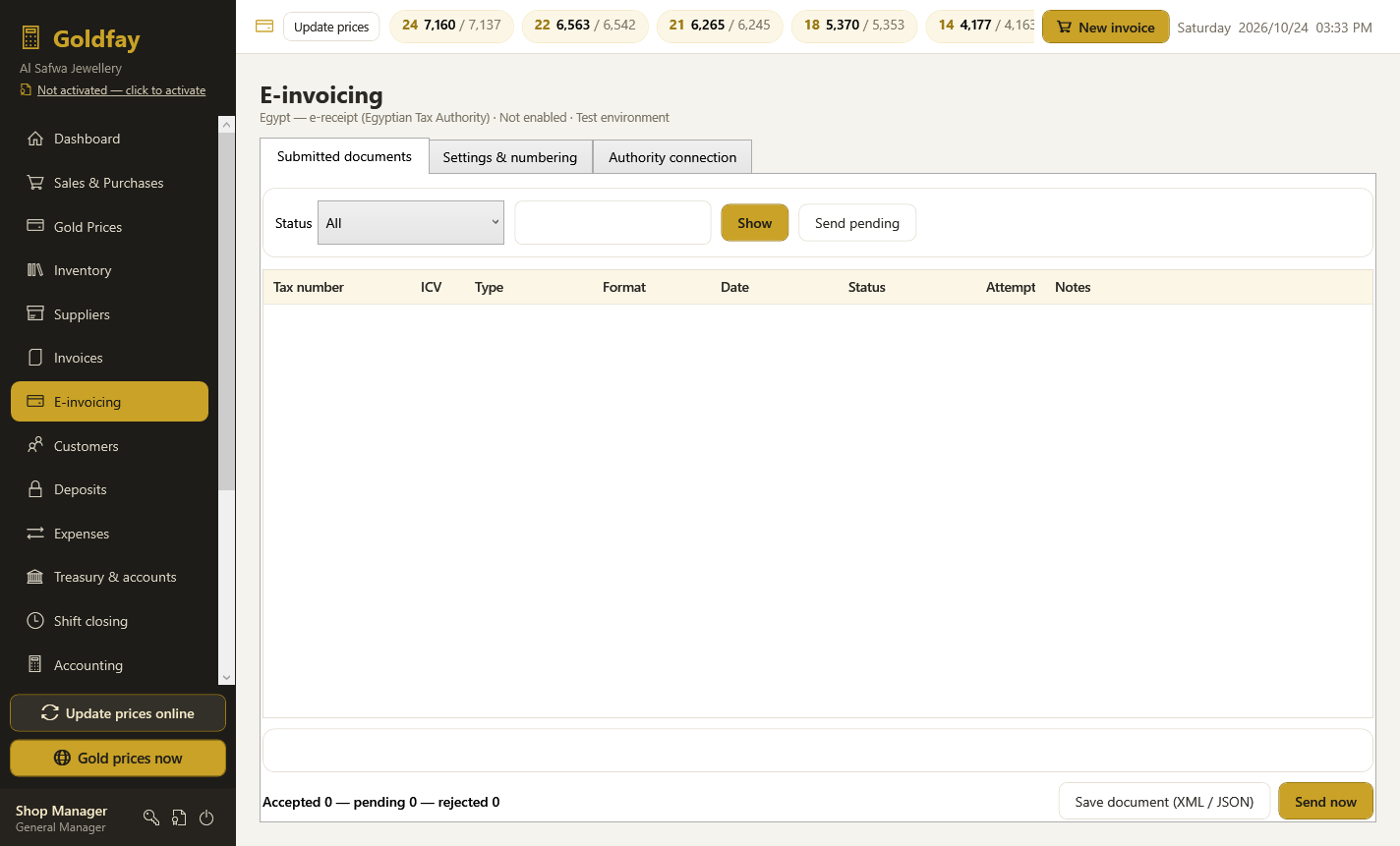Viewport: 1400px width, 846px height.
Task: Open the Expenses arrows icon
Action: point(35,534)
